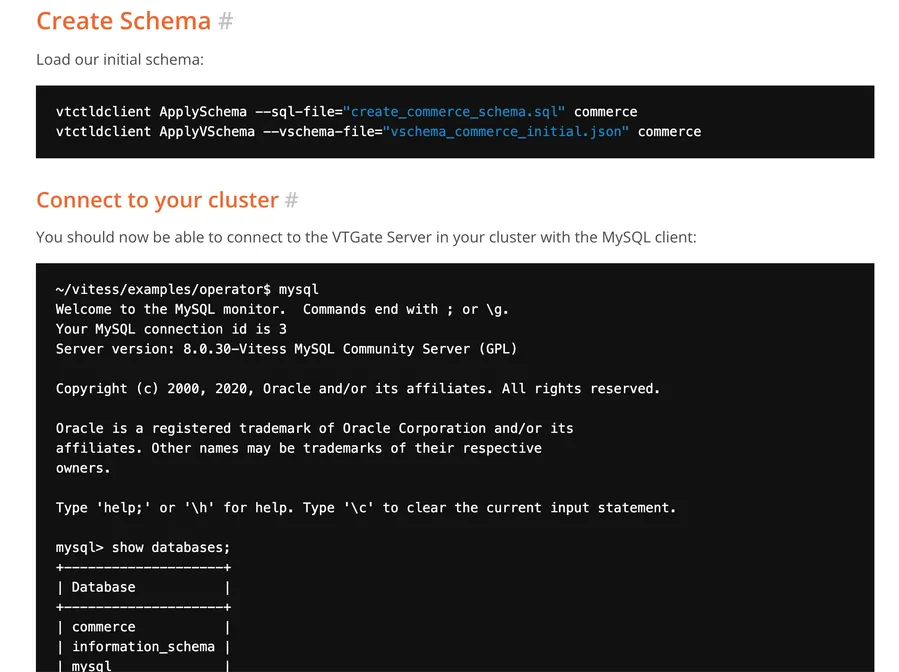The image size is (899, 672).
Task: Click the 'show databases;' command line
Action: [143, 548]
